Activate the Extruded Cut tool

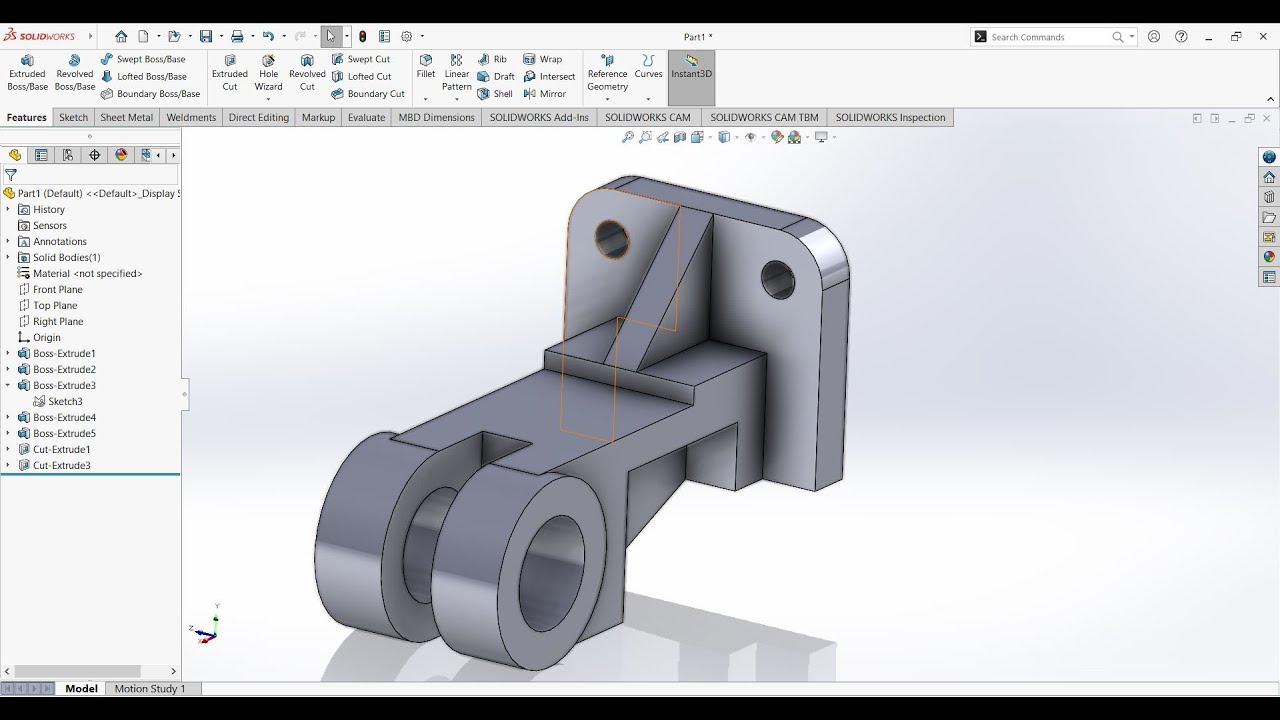click(x=229, y=73)
